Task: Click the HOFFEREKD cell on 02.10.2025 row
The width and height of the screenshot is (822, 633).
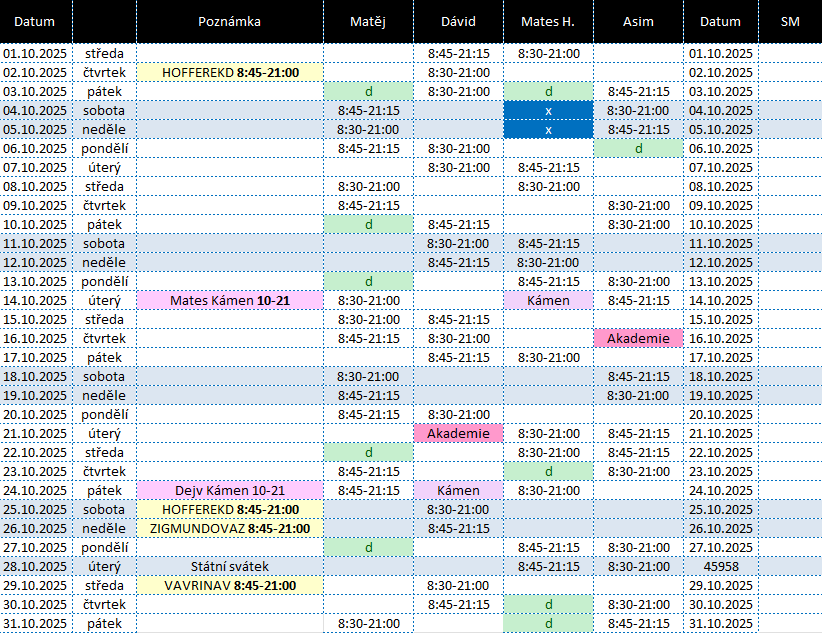Action: click(229, 72)
